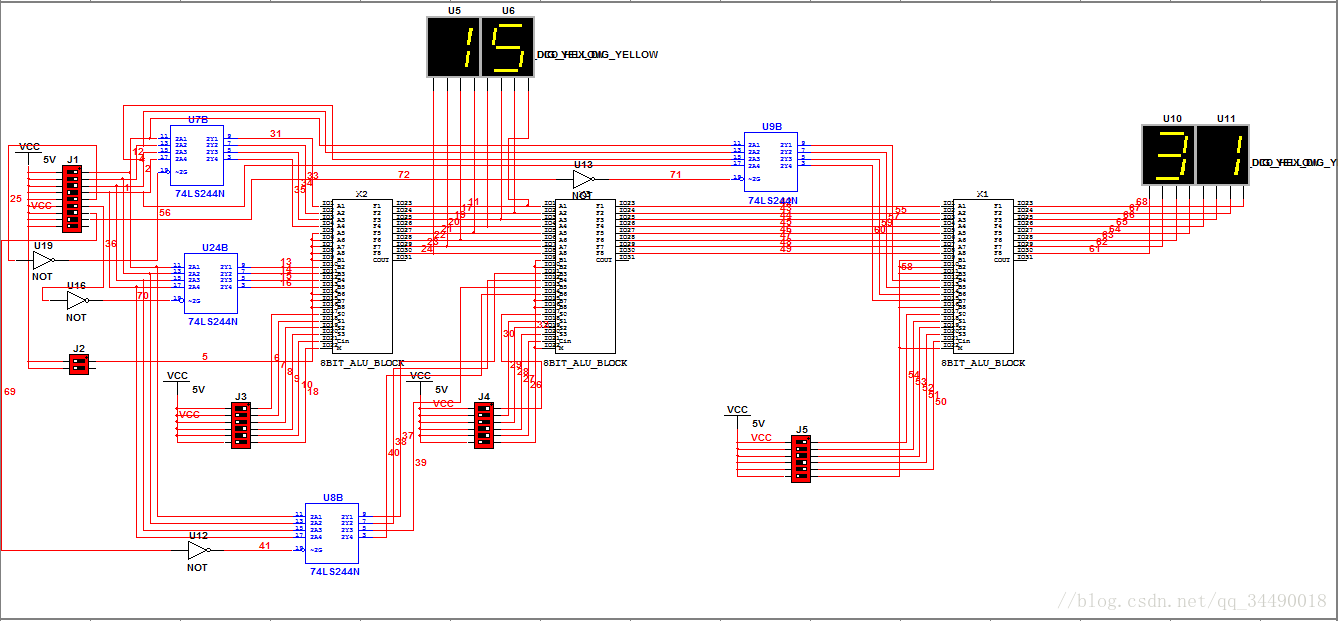Select the U9B 74LS244N buffer chip

pyautogui.click(x=771, y=162)
